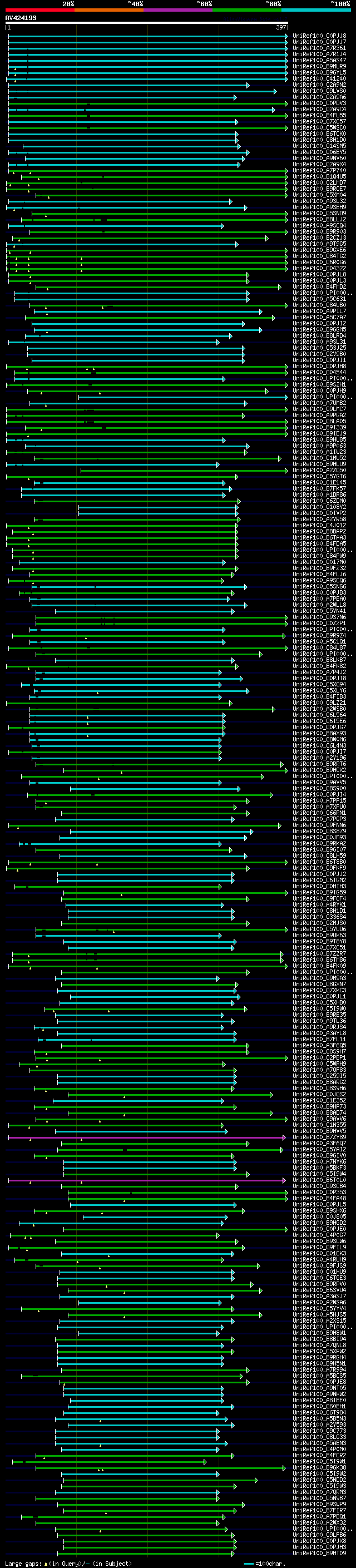The height and width of the screenshot is (1568, 356).
Task: Select the UniRef100_B1Q4U5 label
Action: [x=319, y=177]
